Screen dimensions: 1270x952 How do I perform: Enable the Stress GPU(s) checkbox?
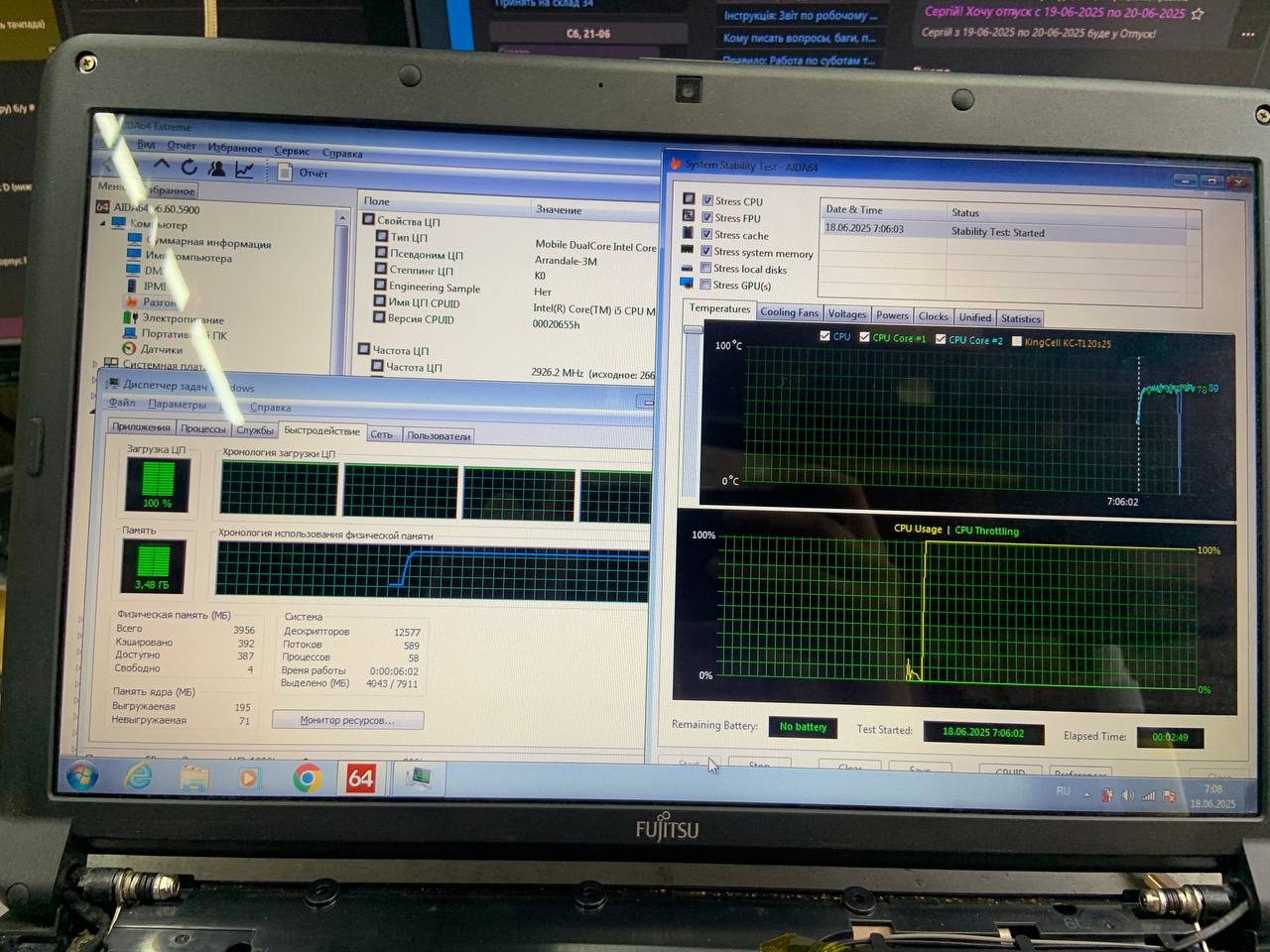(705, 285)
